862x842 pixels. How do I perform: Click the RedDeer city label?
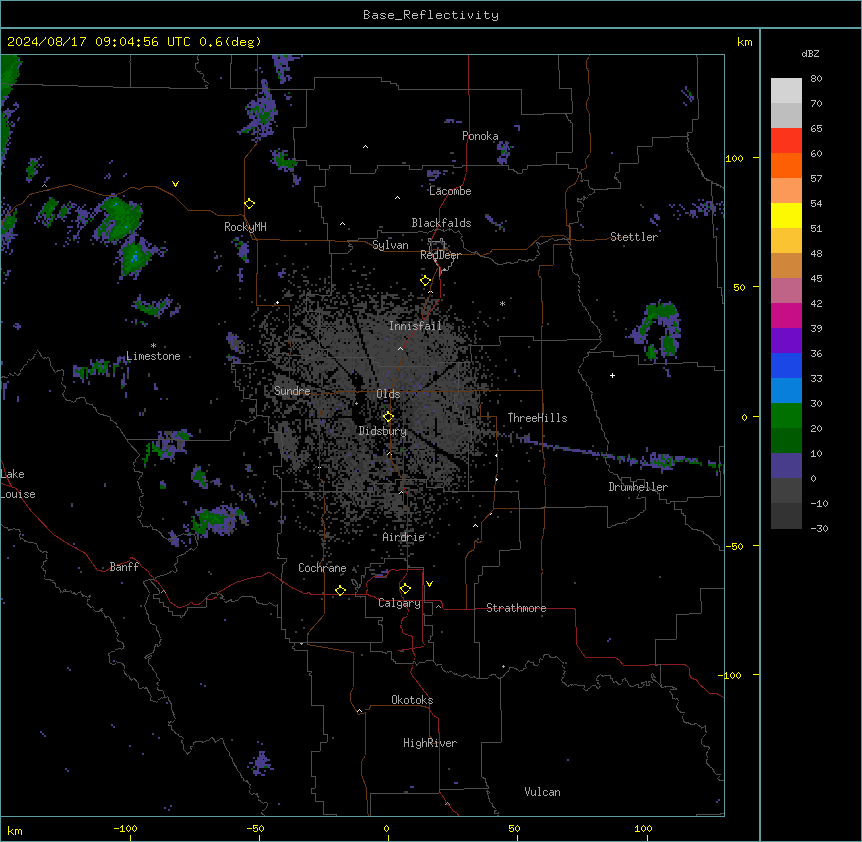coord(440,255)
